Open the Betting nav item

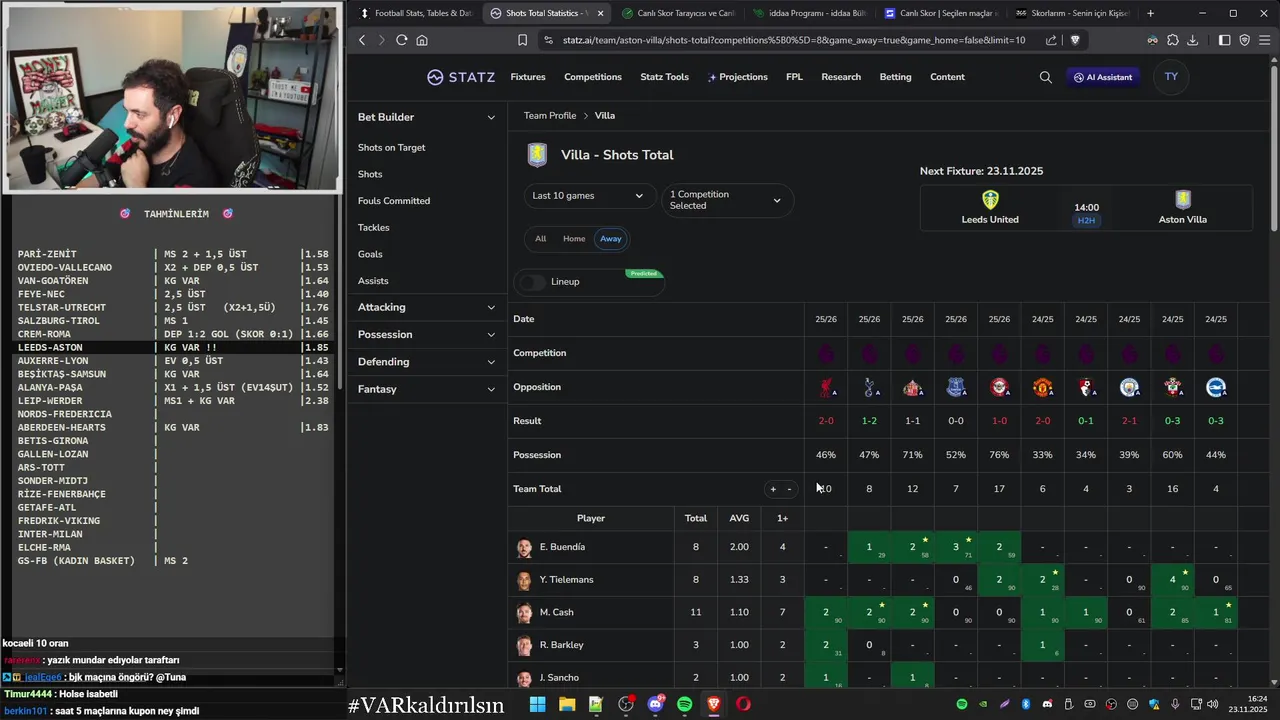(895, 77)
